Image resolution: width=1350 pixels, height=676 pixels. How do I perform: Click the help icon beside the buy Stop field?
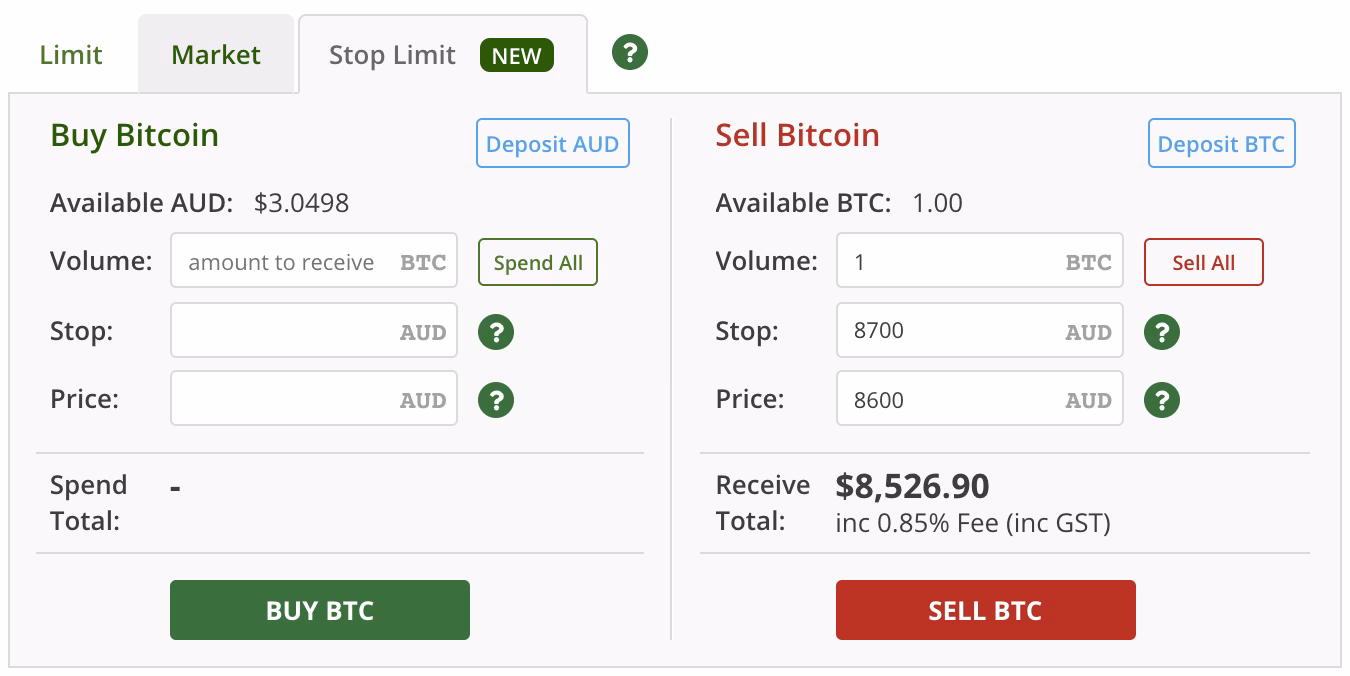pos(496,331)
